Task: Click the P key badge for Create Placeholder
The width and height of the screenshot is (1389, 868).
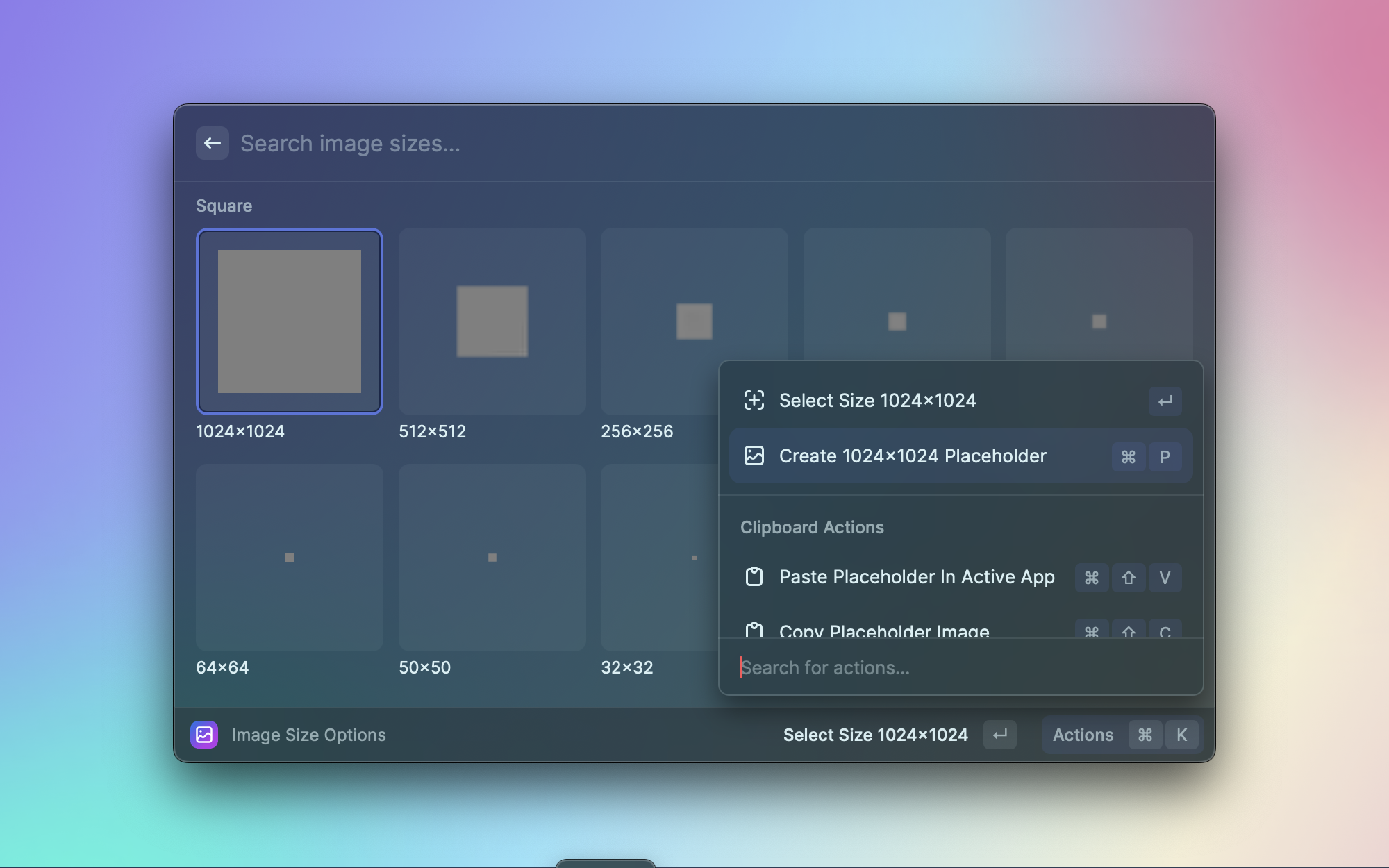Action: (1165, 457)
